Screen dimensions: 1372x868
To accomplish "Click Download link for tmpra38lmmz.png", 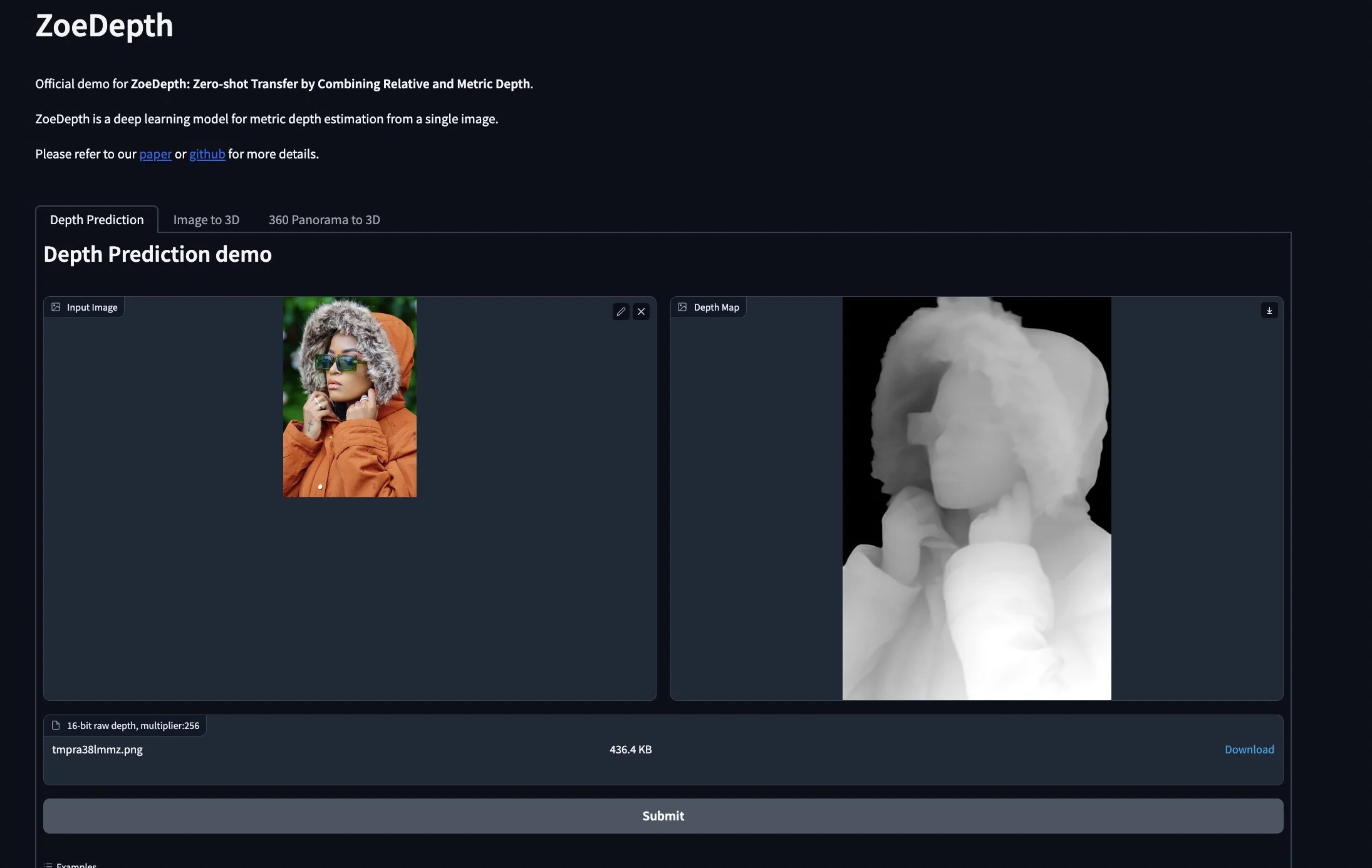I will click(1249, 749).
